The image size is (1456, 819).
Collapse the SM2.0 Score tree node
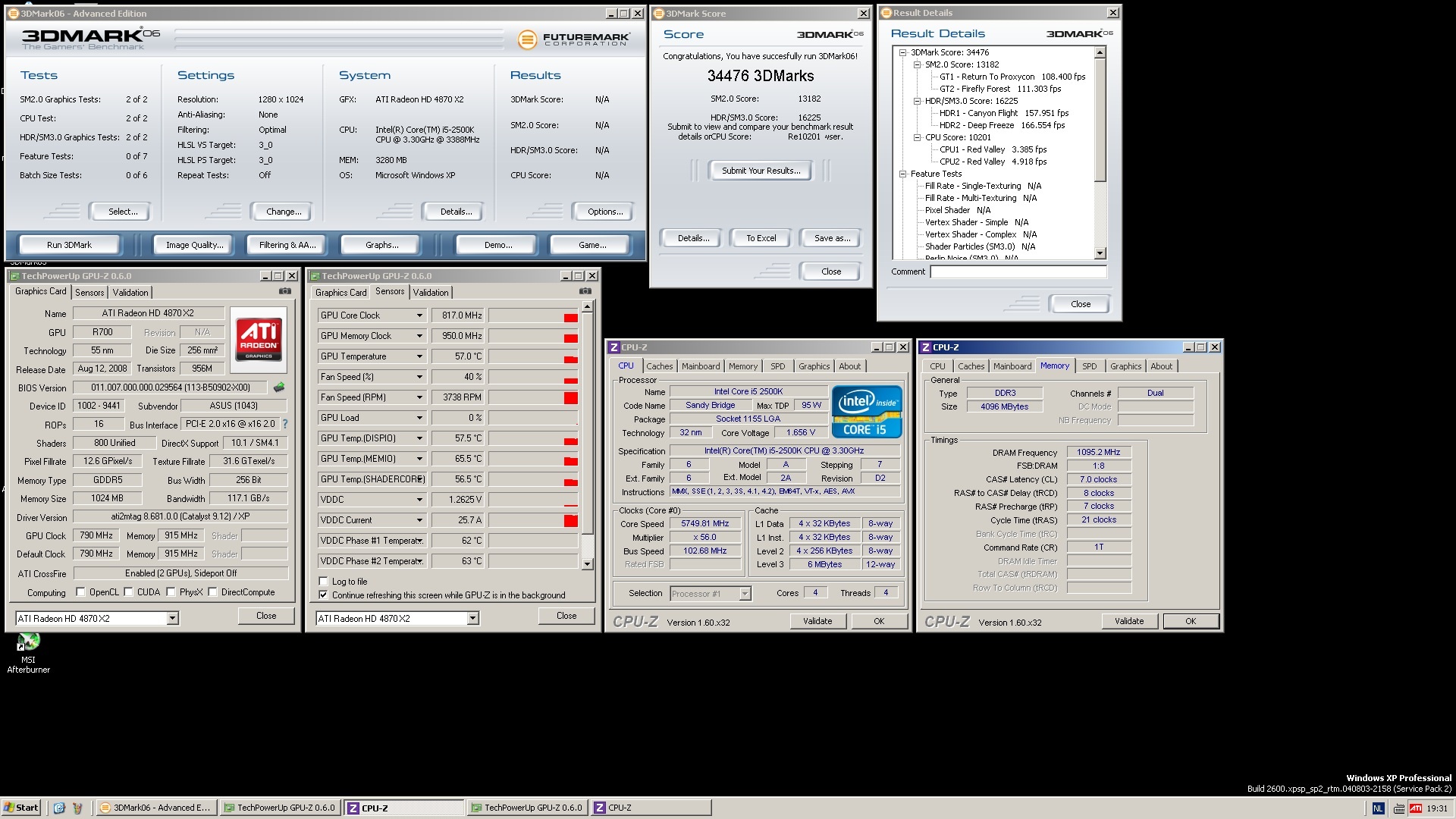coord(917,64)
